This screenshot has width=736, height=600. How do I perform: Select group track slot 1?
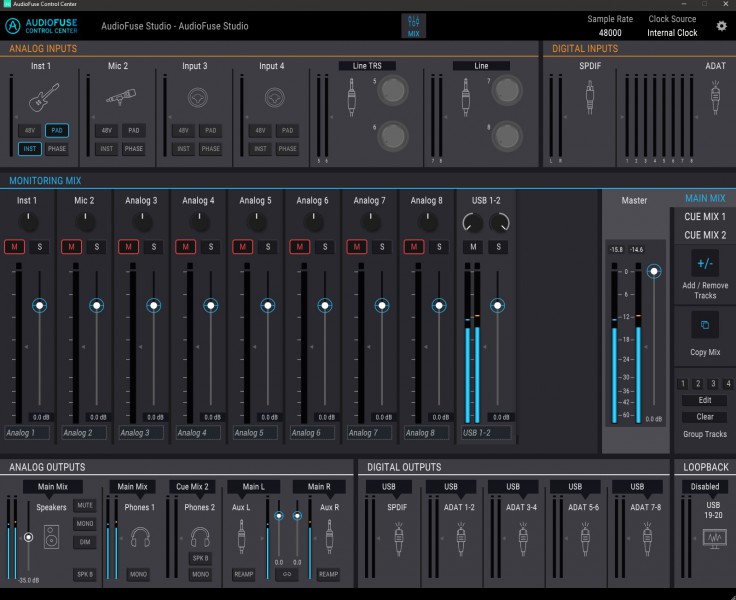tap(683, 384)
